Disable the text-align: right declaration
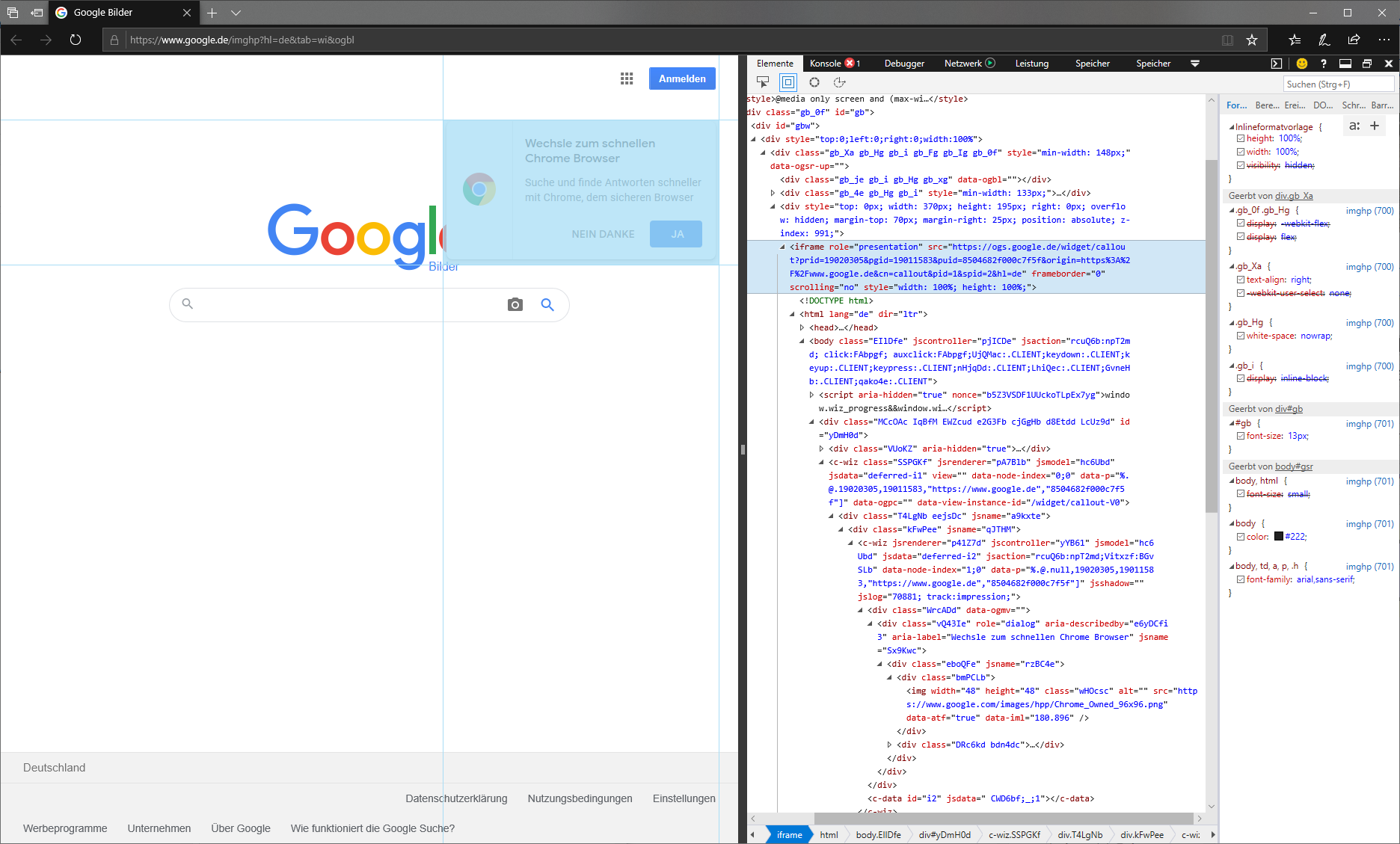The width and height of the screenshot is (1400, 844). point(1241,280)
